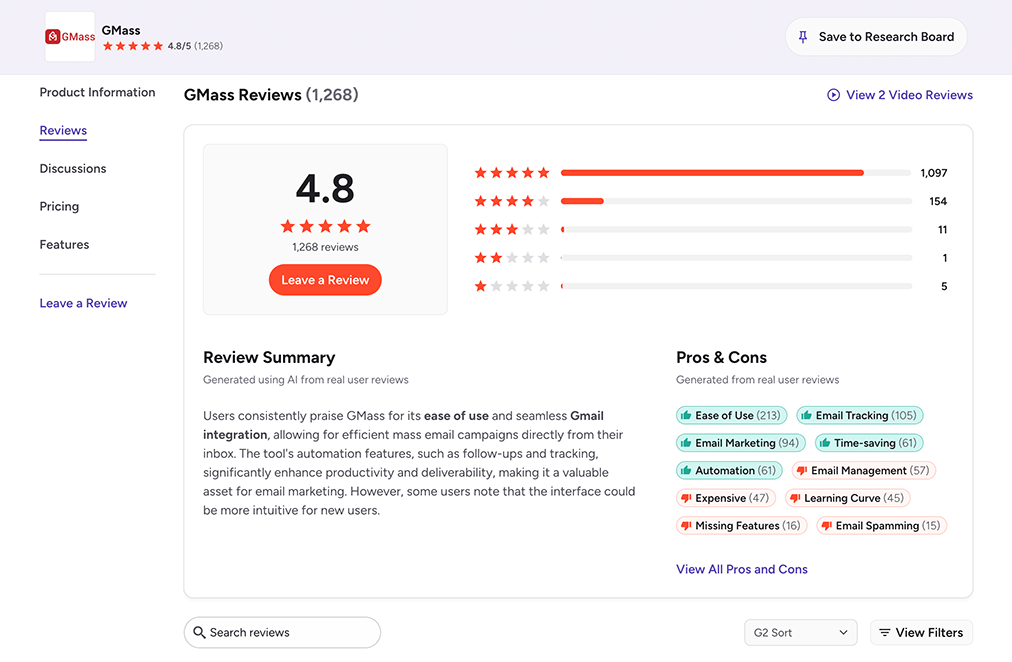Screen dimensions: 1012x662
Task: Click thumbs-down icon on Learning Curve tag
Action: click(x=795, y=499)
